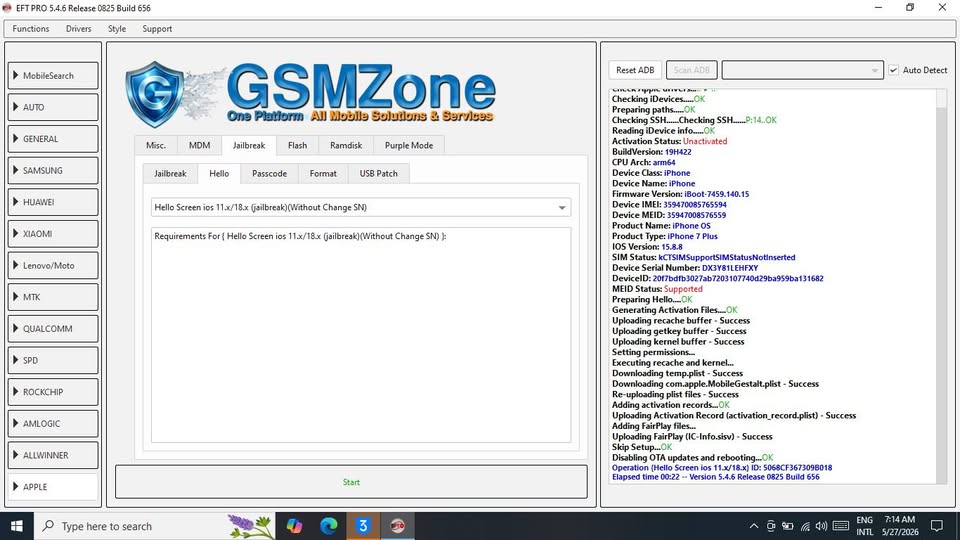Open the device selection dropdown
960x540 pixels.
coord(803,70)
